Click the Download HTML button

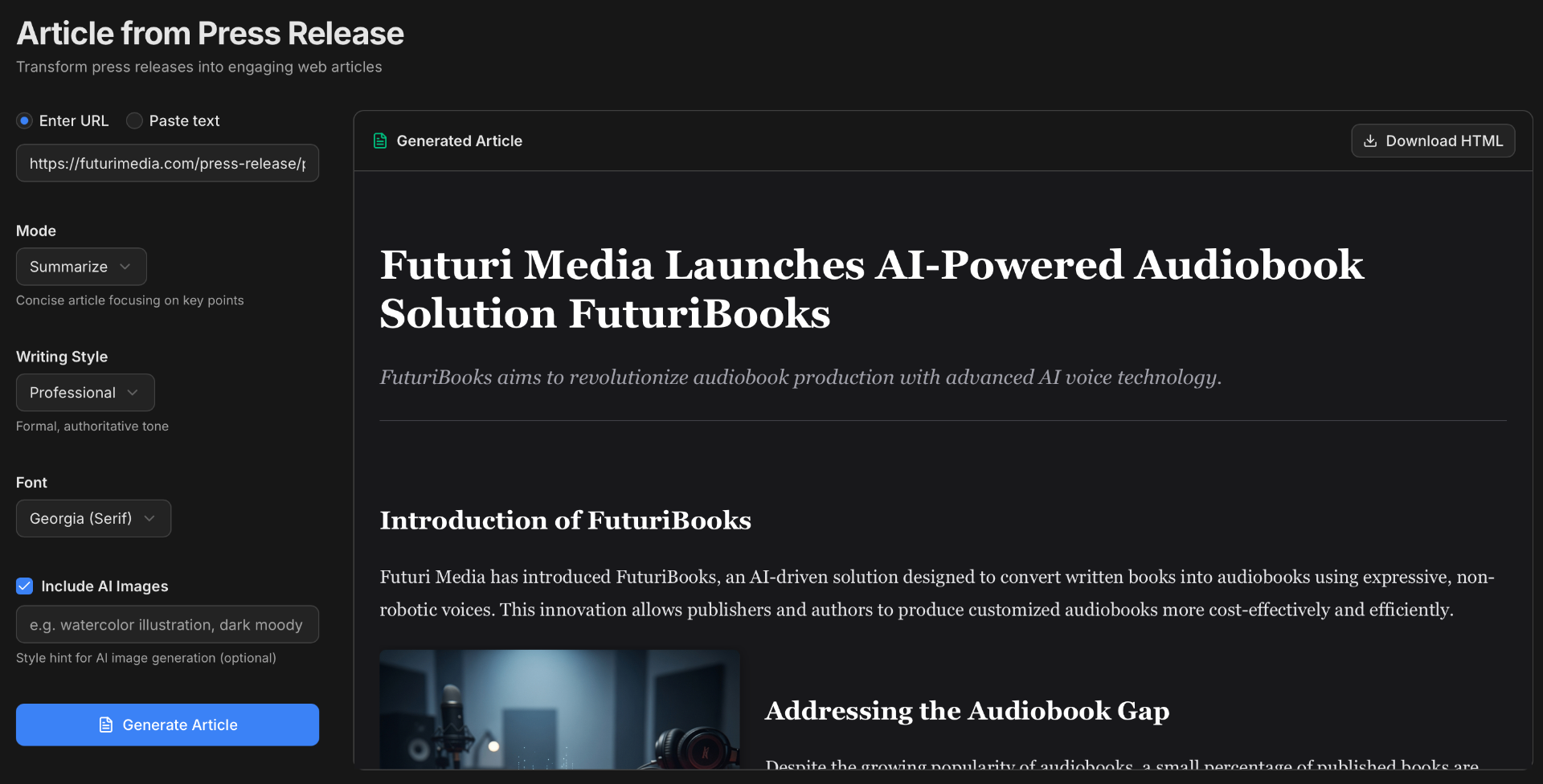click(1433, 141)
